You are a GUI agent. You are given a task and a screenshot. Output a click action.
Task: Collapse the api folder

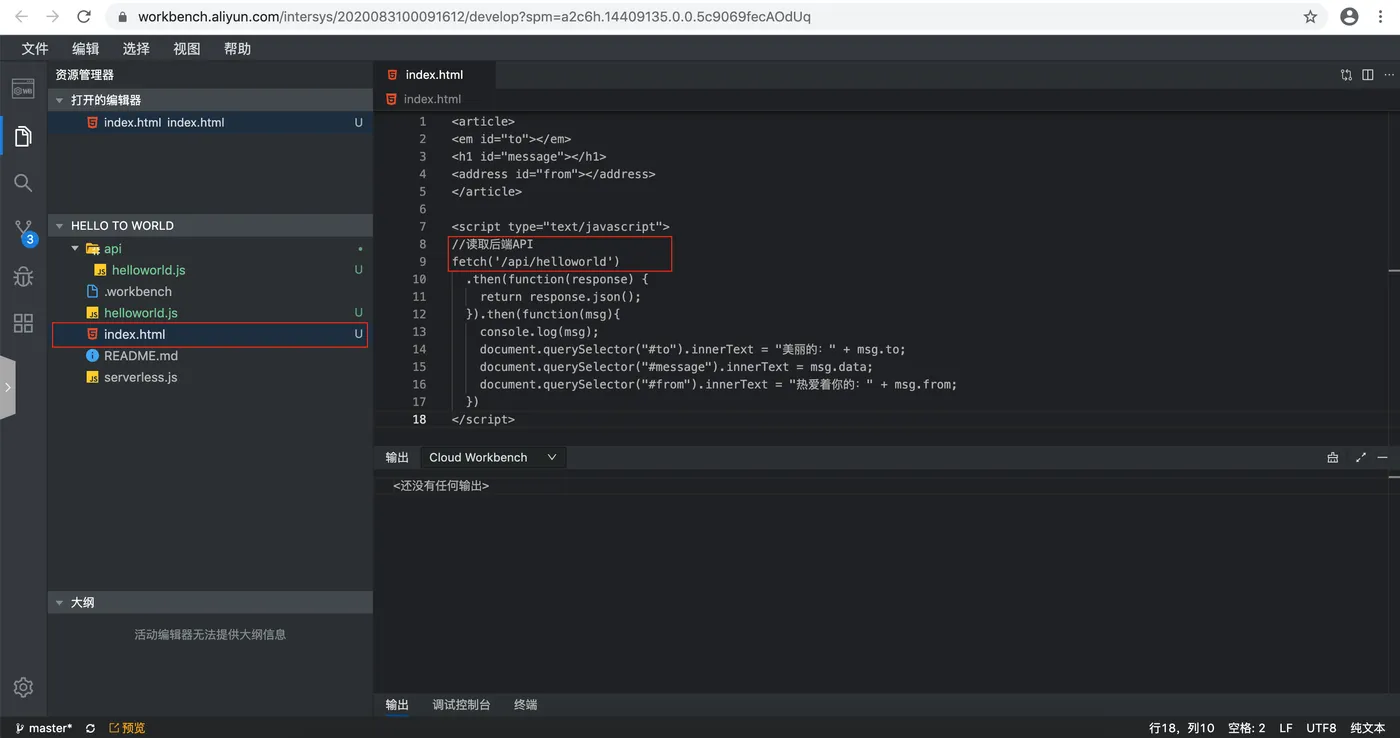point(75,248)
